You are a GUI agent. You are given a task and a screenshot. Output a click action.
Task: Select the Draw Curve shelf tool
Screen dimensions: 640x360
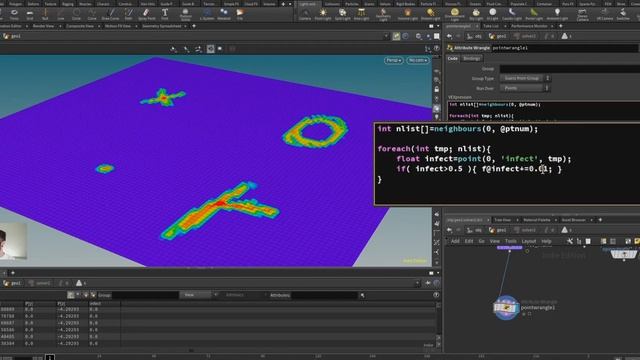[x=110, y=14]
